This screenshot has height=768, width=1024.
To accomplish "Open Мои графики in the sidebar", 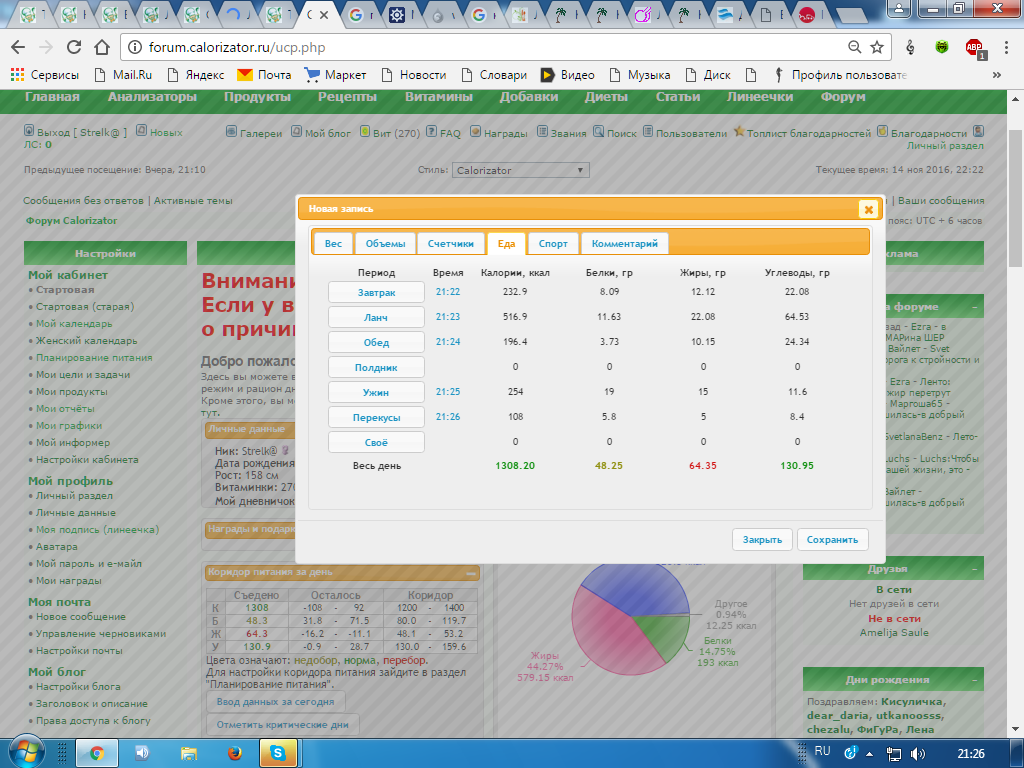I will click(x=69, y=425).
